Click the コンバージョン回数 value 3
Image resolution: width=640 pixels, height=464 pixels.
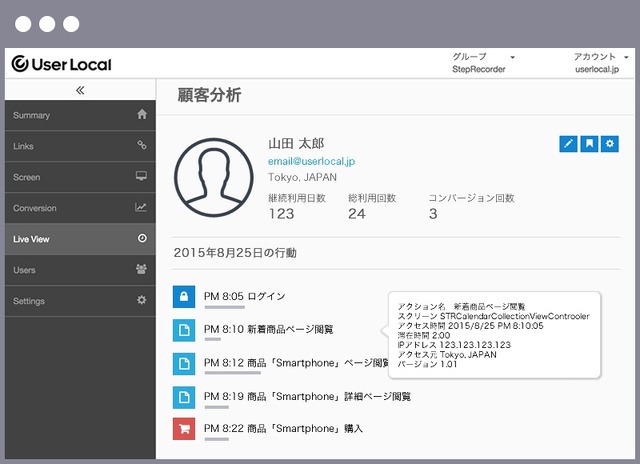tap(433, 214)
